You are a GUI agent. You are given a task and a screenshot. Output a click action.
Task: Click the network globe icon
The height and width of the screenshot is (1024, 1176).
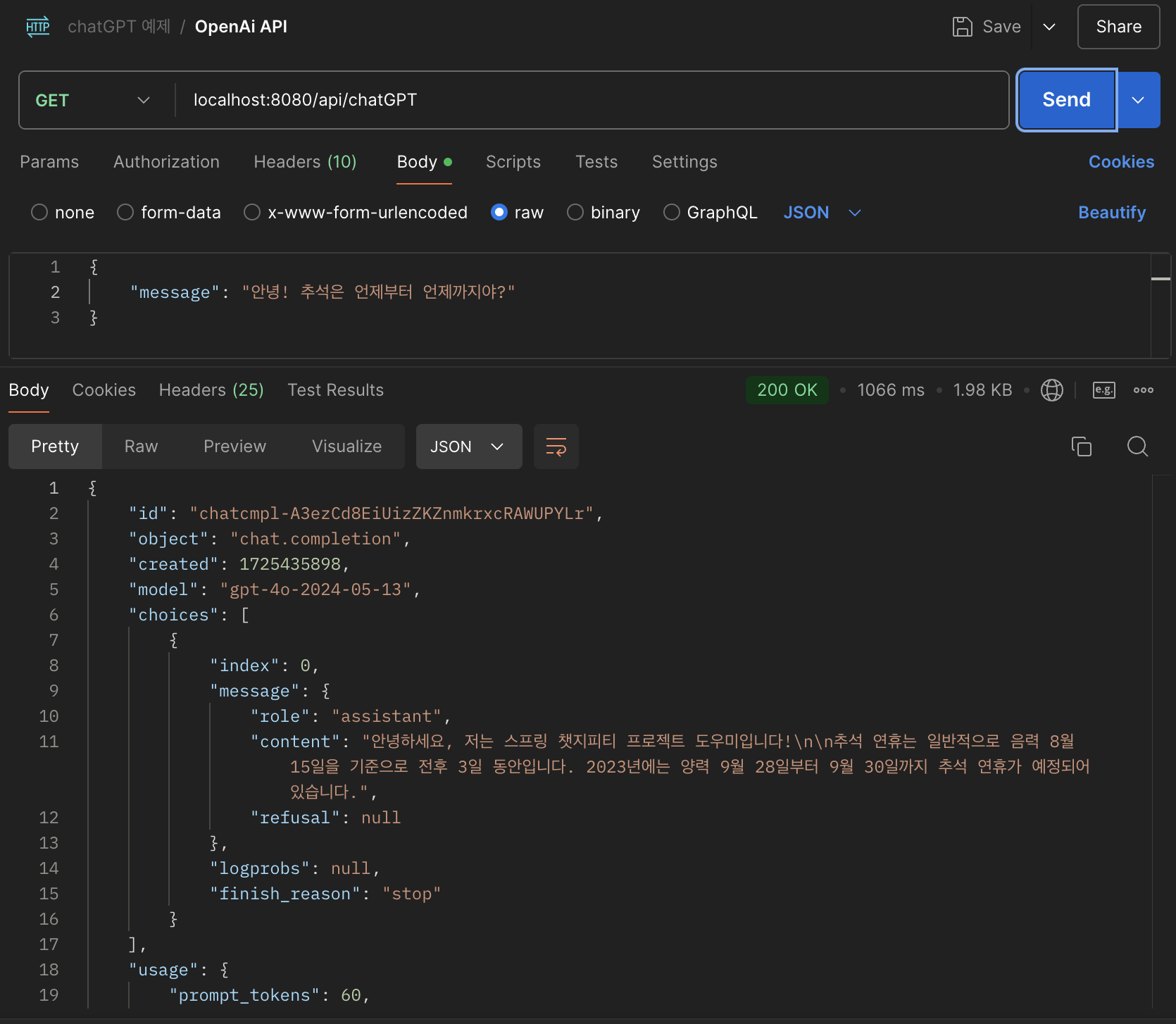1052,390
